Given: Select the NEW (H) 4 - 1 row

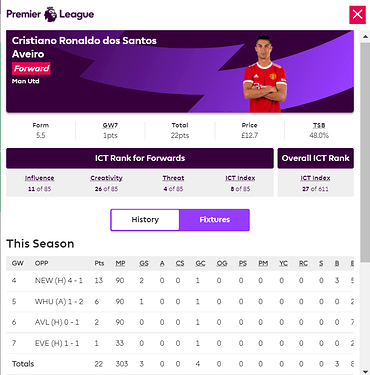Looking at the screenshot, I should [180, 281].
